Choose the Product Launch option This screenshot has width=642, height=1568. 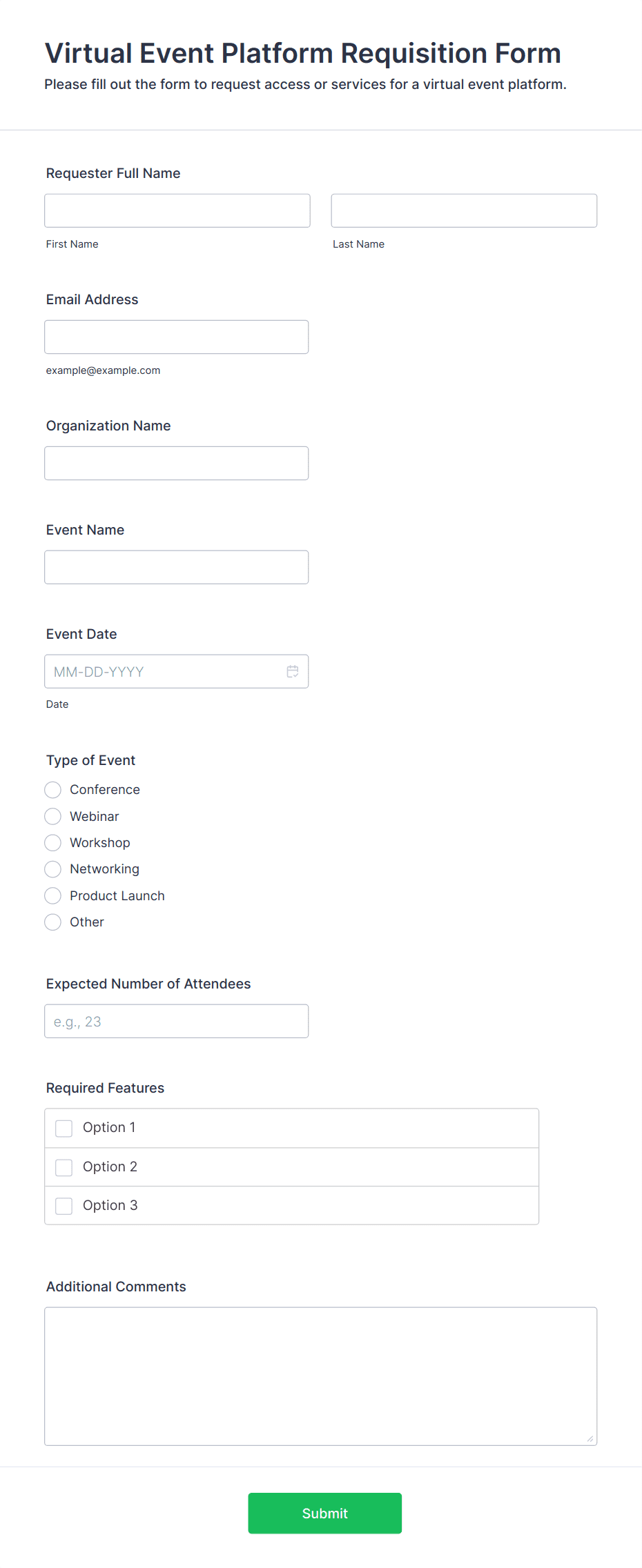pos(53,896)
